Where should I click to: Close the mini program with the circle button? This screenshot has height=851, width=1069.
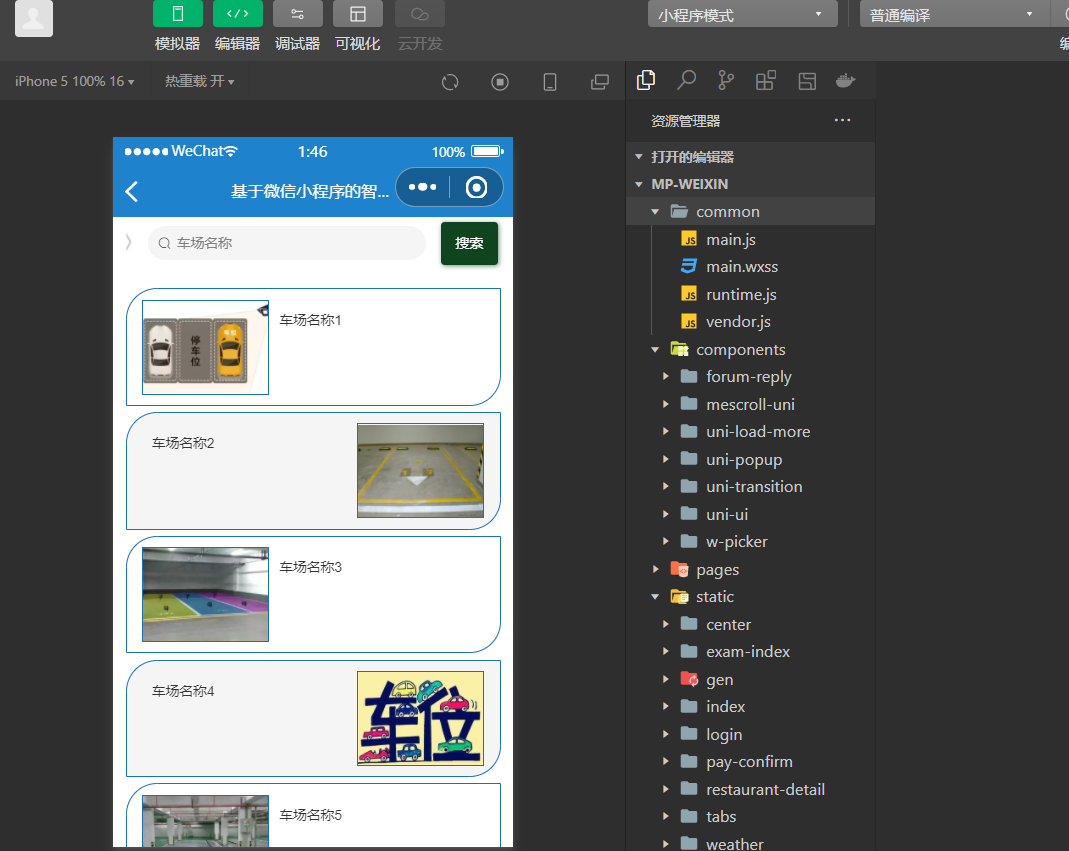pyautogui.click(x=477, y=187)
